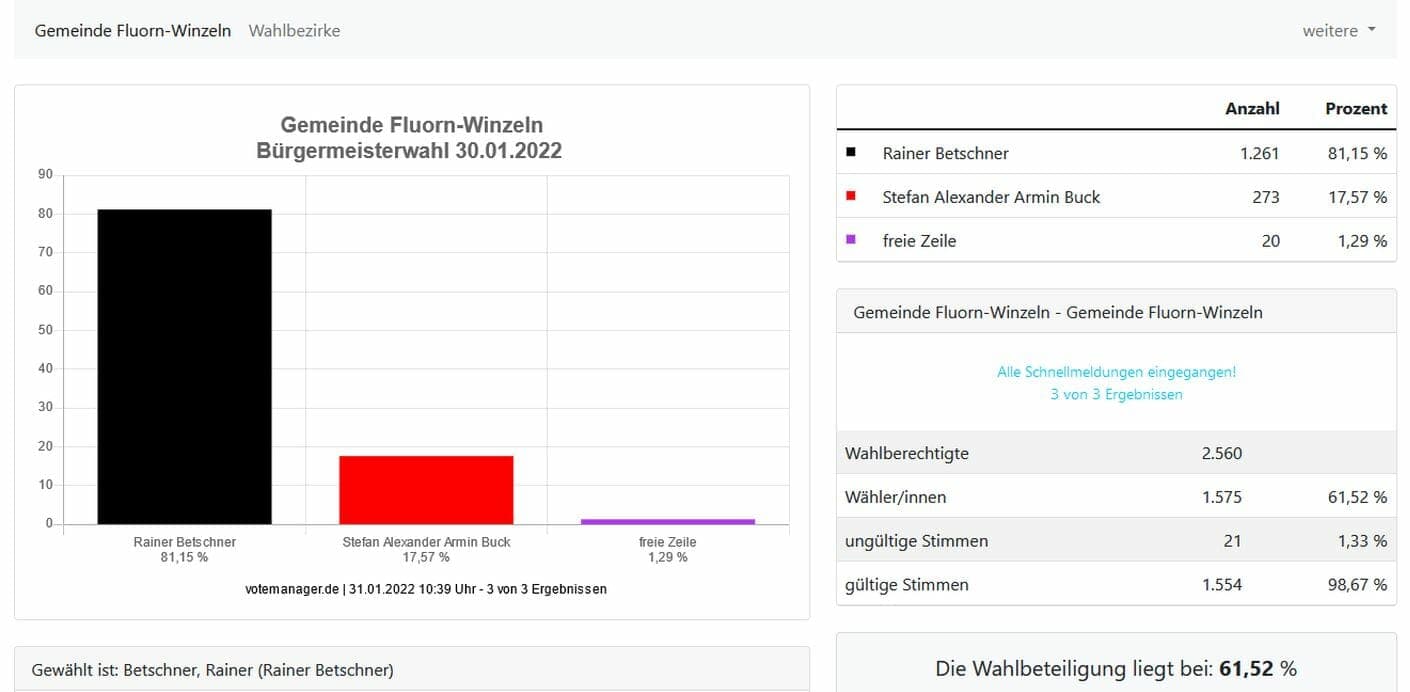The image size is (1410, 692).
Task: Click the 'Anzahl' column header
Action: pyautogui.click(x=1252, y=109)
